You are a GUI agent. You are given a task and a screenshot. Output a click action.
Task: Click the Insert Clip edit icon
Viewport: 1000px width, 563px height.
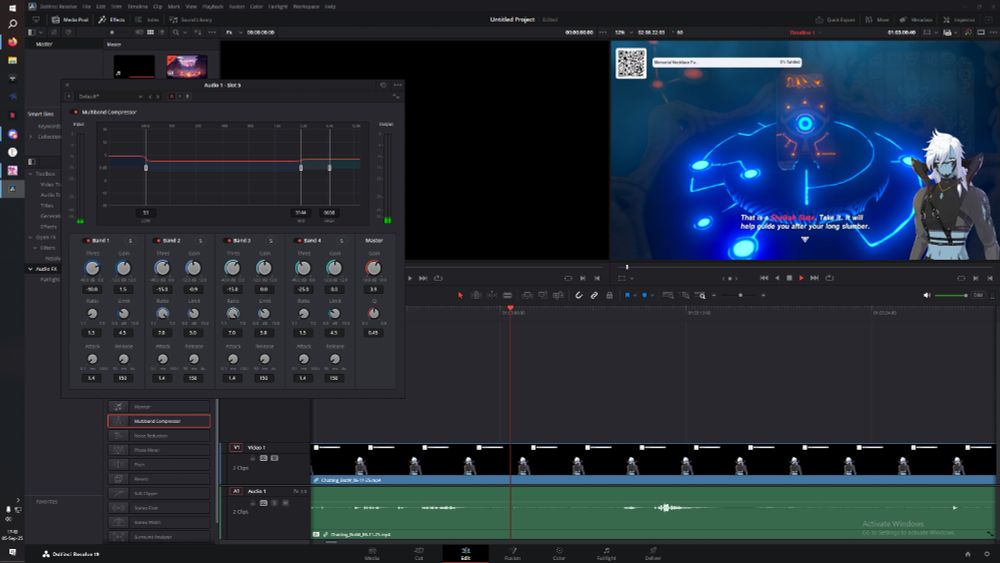click(x=527, y=295)
